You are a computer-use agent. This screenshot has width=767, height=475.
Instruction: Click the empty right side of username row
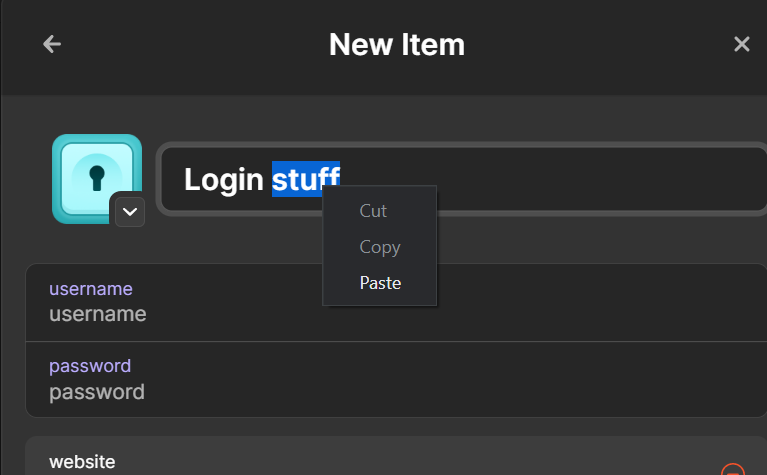[x=600, y=303]
